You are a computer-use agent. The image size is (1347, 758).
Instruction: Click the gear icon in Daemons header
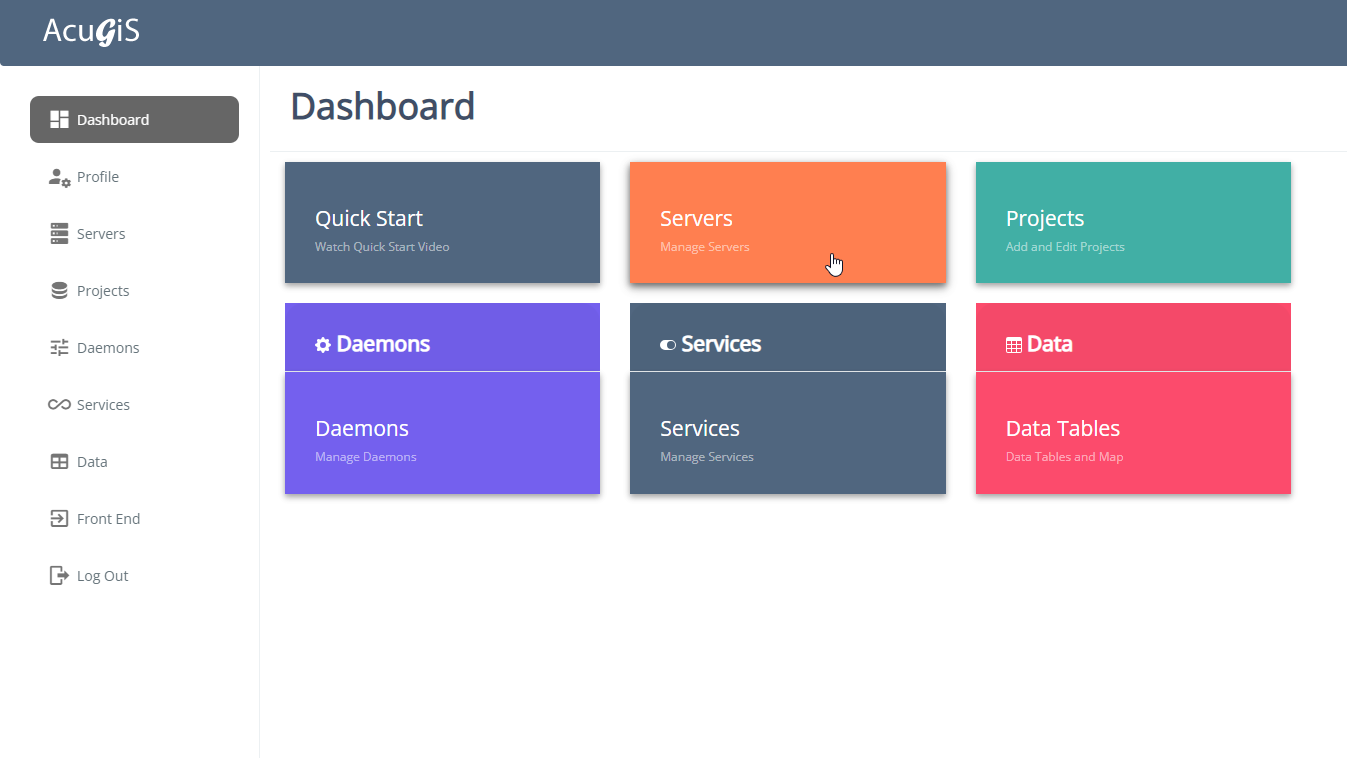click(323, 345)
